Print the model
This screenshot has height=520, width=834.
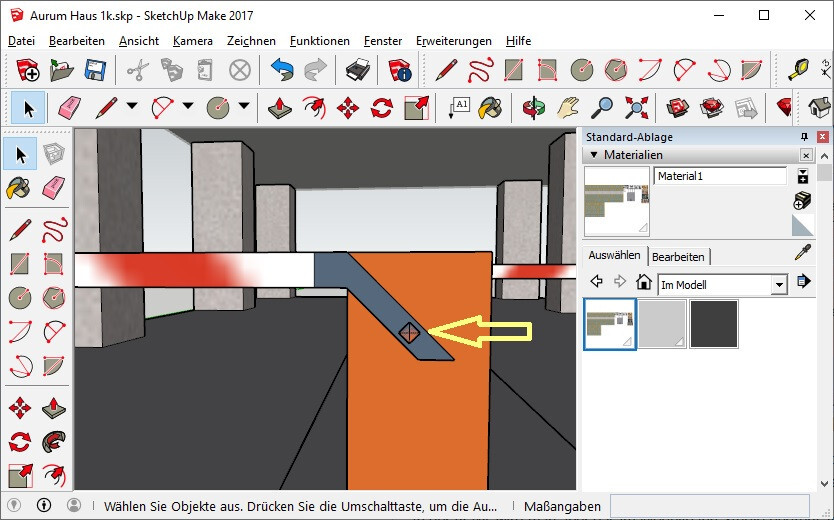357,70
